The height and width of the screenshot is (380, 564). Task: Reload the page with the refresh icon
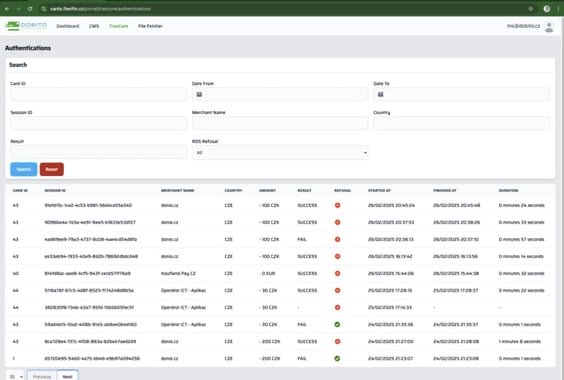click(30, 9)
